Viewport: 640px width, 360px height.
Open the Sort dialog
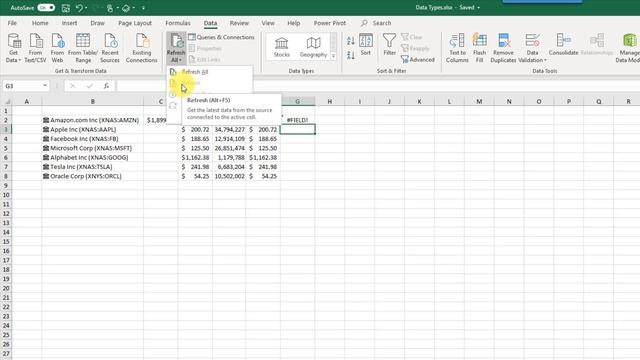click(366, 45)
